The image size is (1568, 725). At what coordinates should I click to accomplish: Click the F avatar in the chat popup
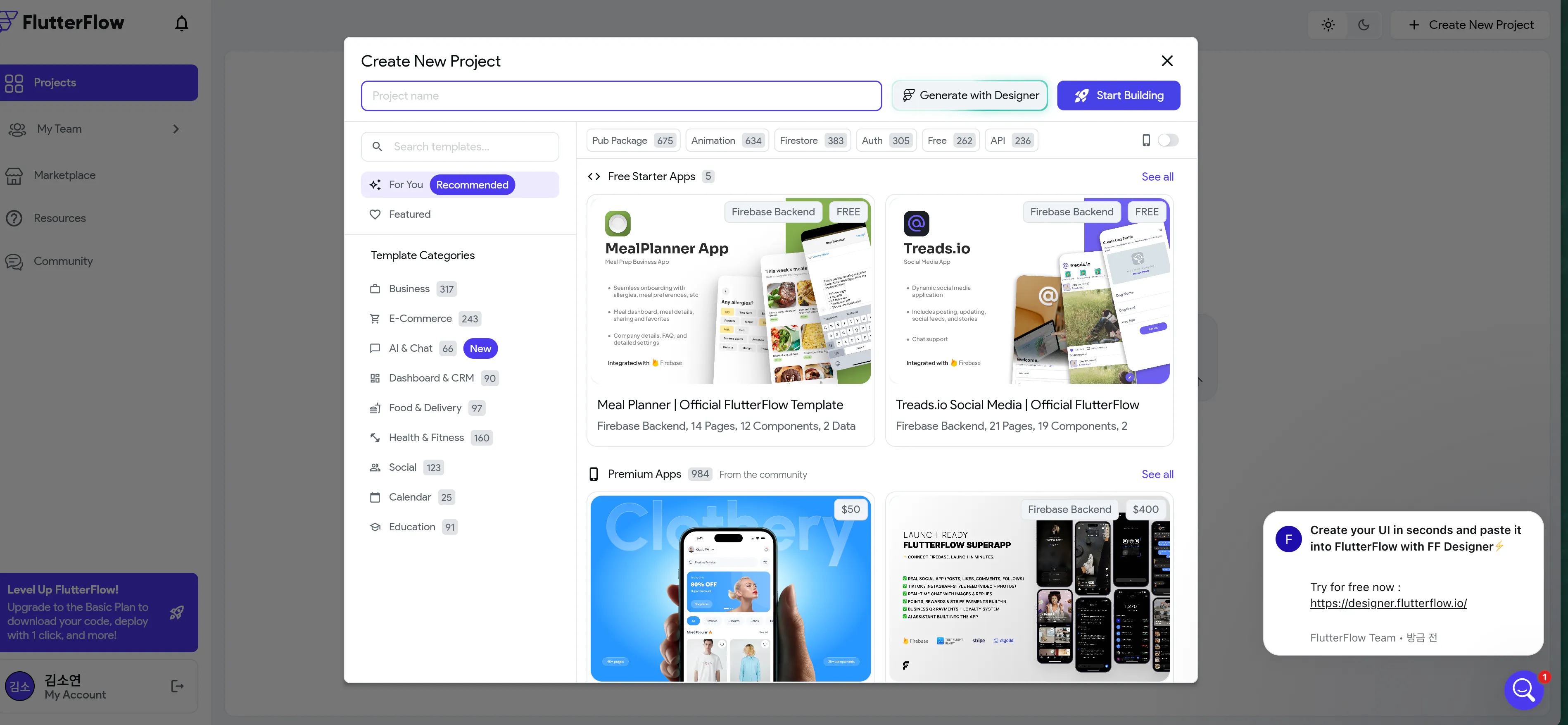pos(1289,539)
